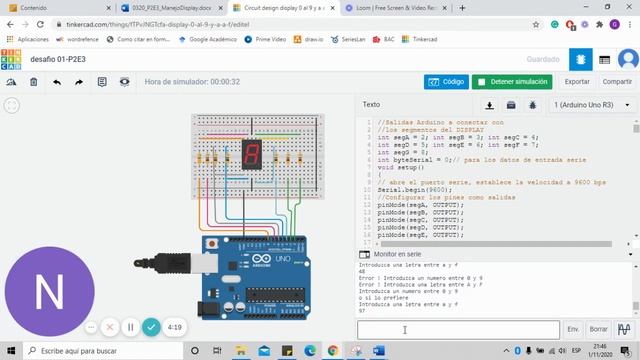Screen dimensions: 640x360
Task: Open the notes tool
Action: 102,82
